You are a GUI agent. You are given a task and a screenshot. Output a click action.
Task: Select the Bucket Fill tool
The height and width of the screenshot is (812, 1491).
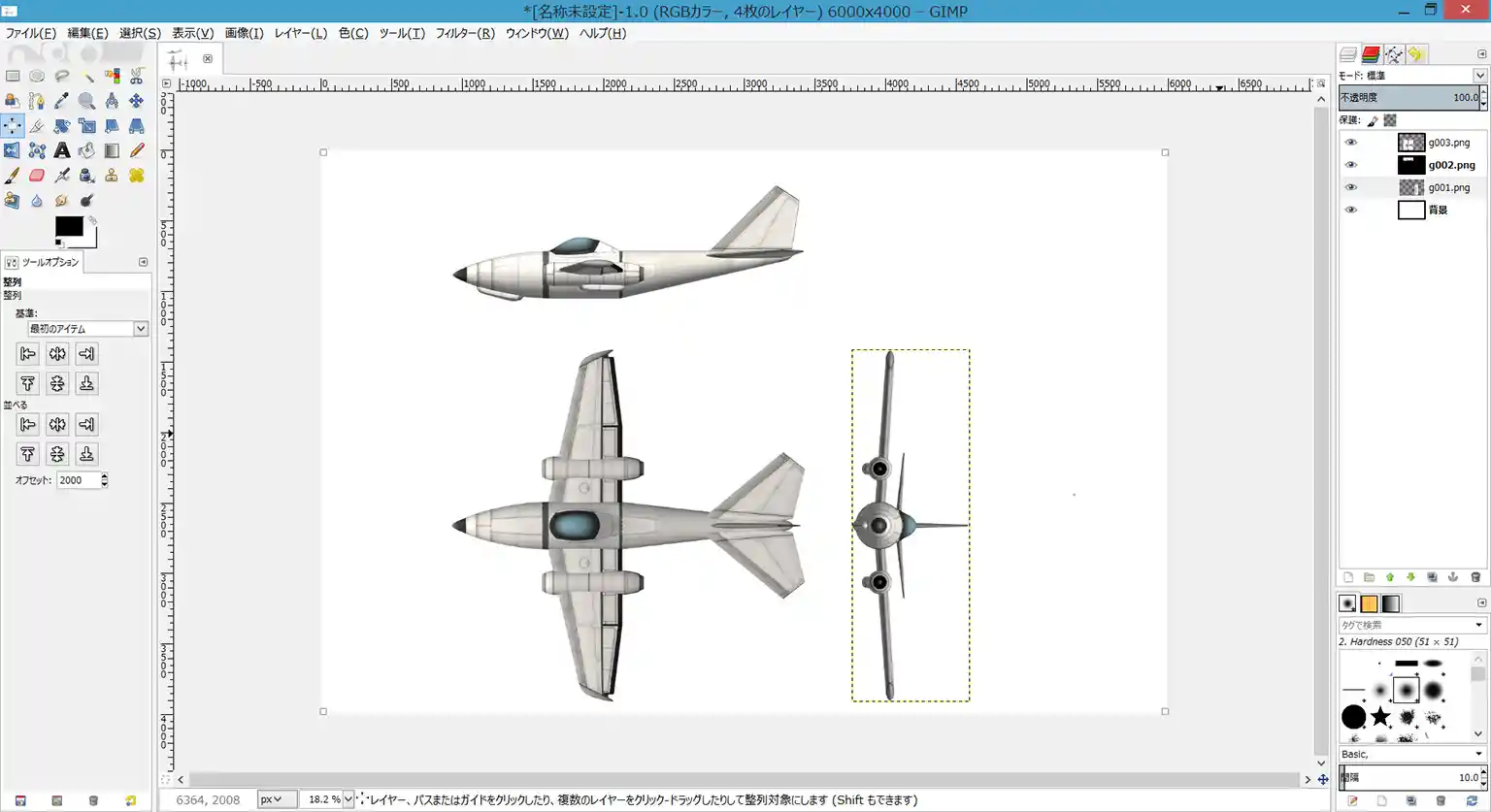click(x=87, y=150)
